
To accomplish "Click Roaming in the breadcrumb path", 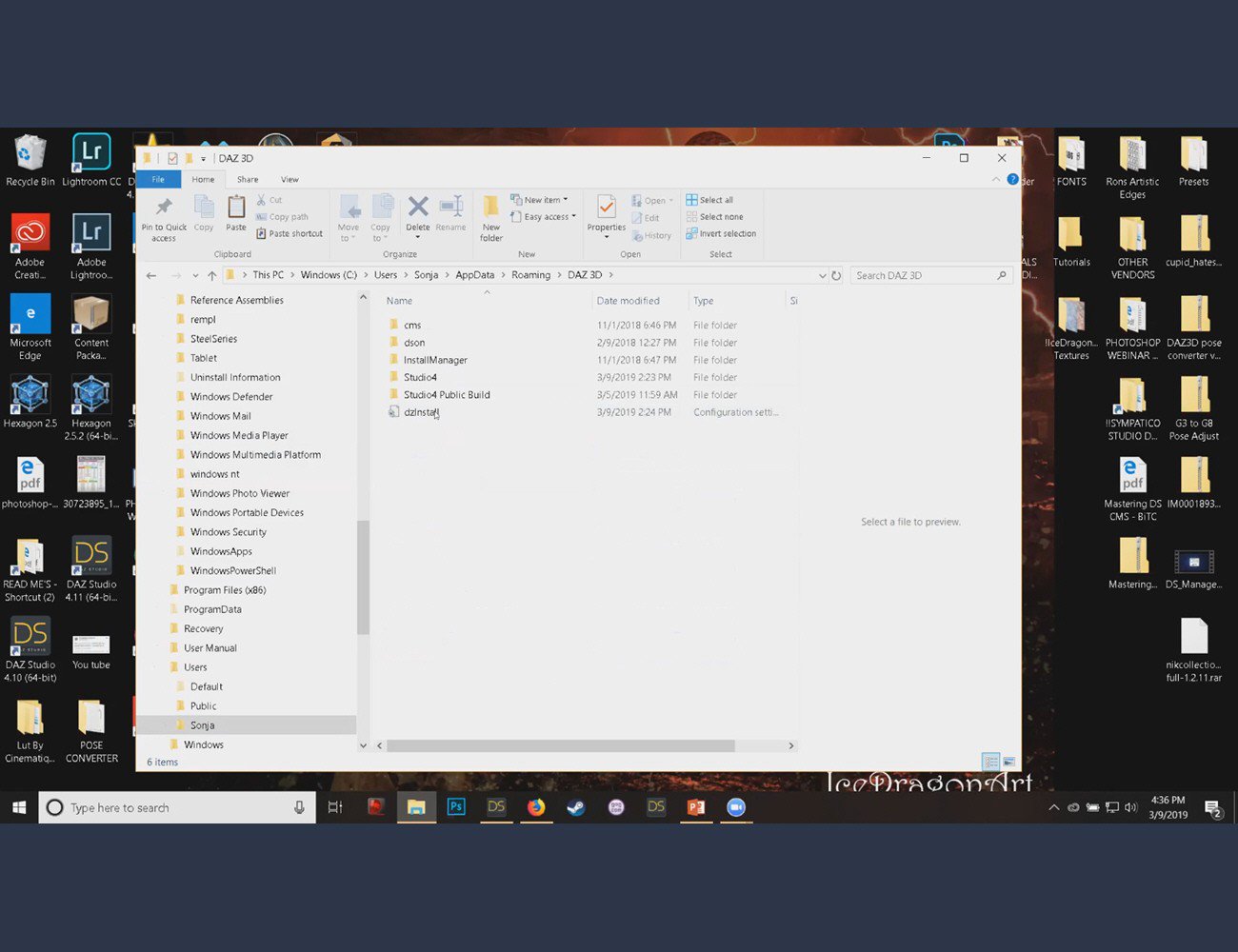I will (x=530, y=275).
